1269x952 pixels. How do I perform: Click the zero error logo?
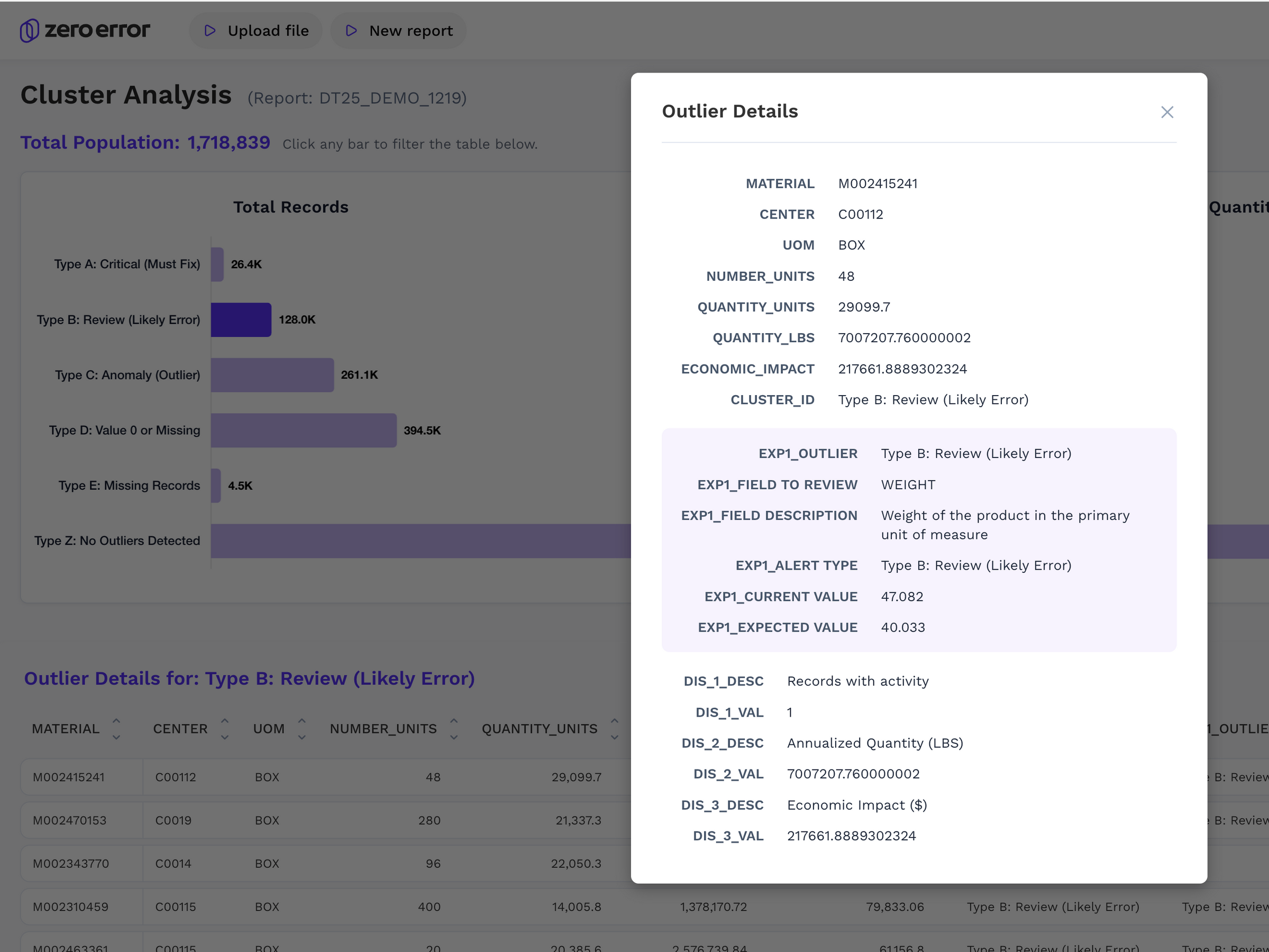pyautogui.click(x=85, y=30)
